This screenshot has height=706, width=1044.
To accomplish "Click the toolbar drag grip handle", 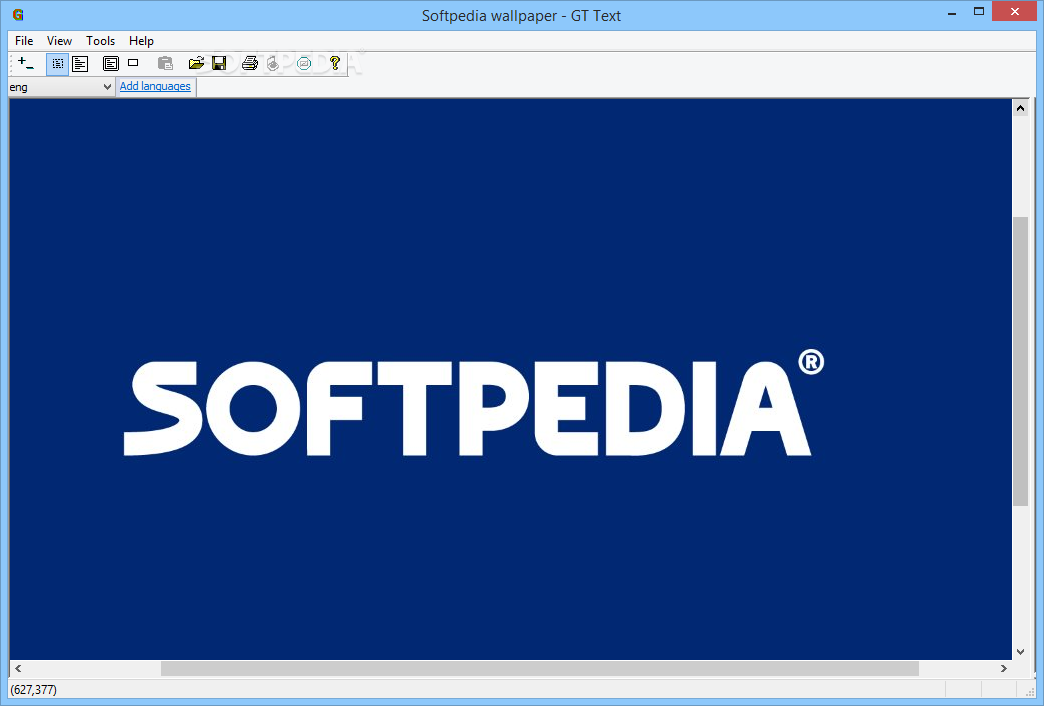I will click(11, 65).
